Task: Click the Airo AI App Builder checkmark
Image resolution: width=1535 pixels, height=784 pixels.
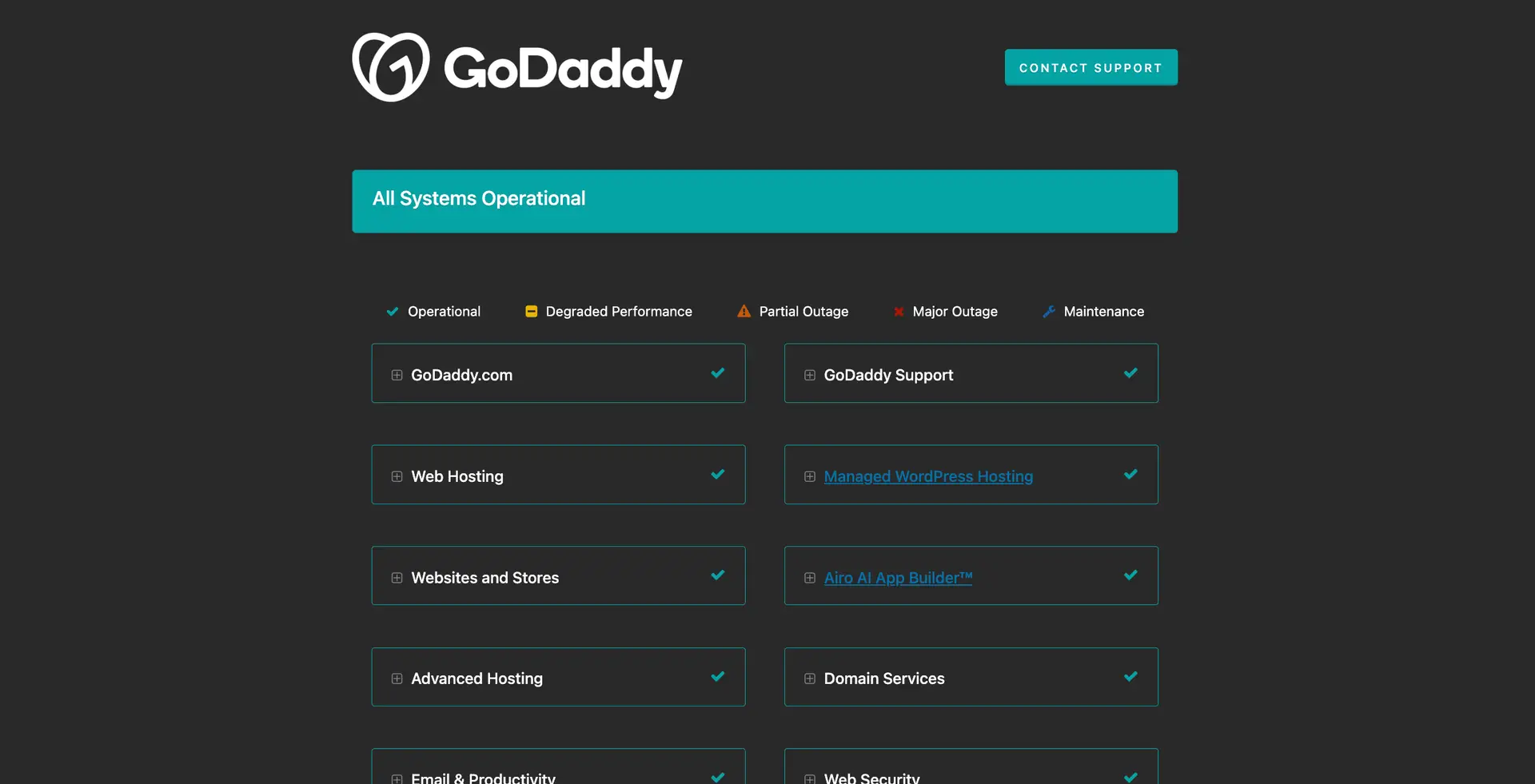Action: 1130,575
